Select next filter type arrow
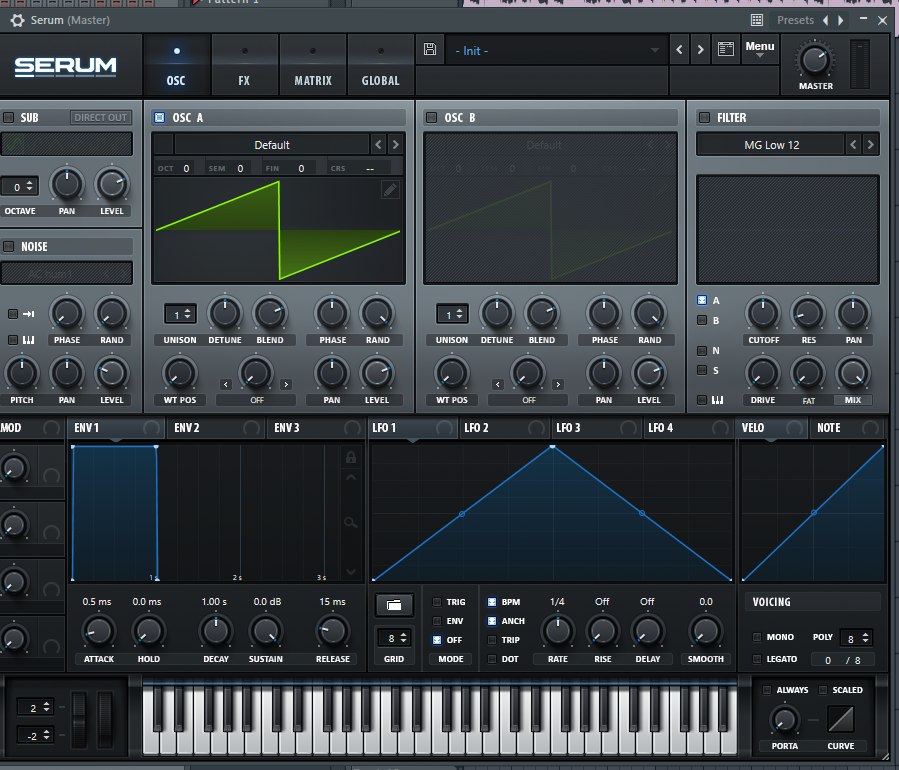 click(870, 144)
